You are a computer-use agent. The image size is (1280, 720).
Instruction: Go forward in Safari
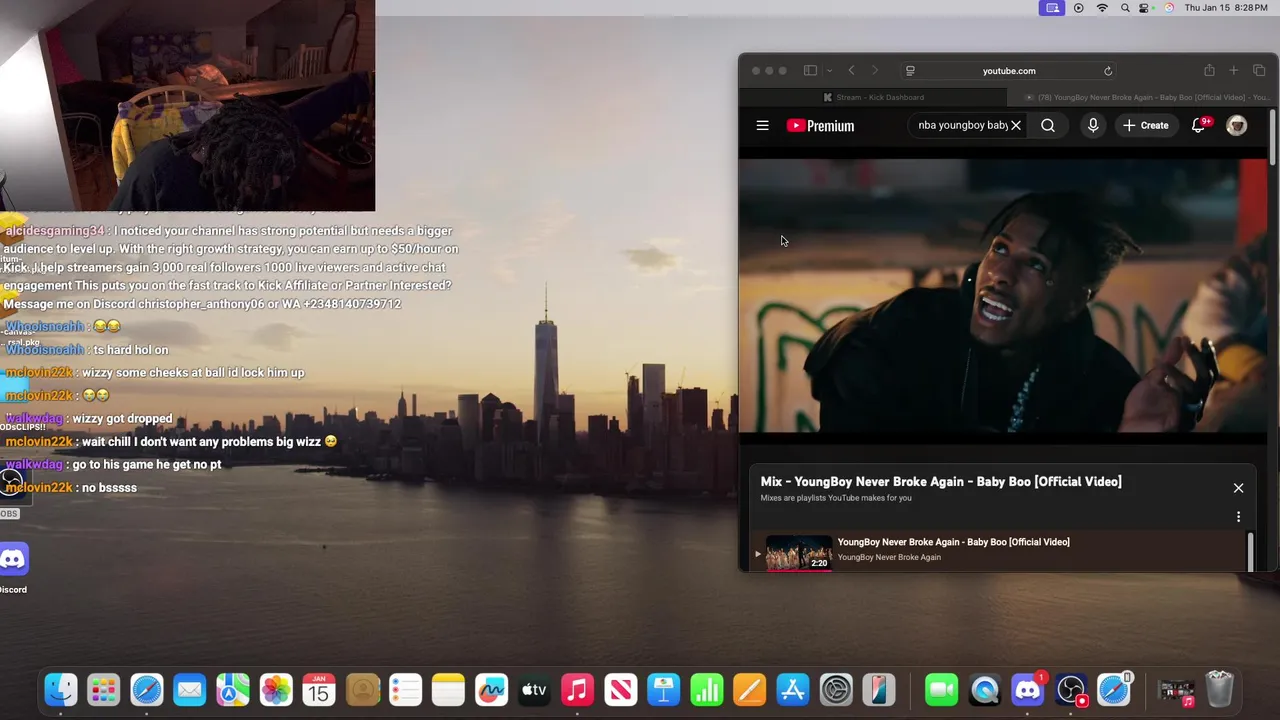click(875, 71)
